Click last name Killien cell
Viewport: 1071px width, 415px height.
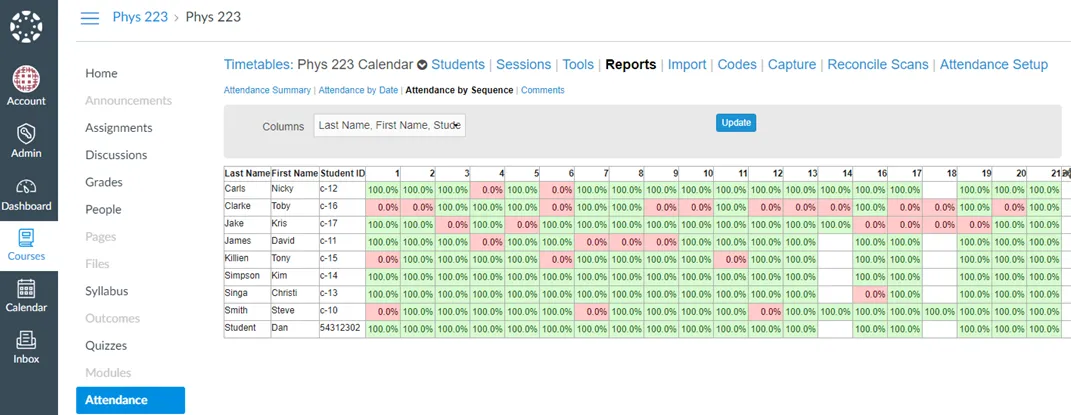point(247,259)
